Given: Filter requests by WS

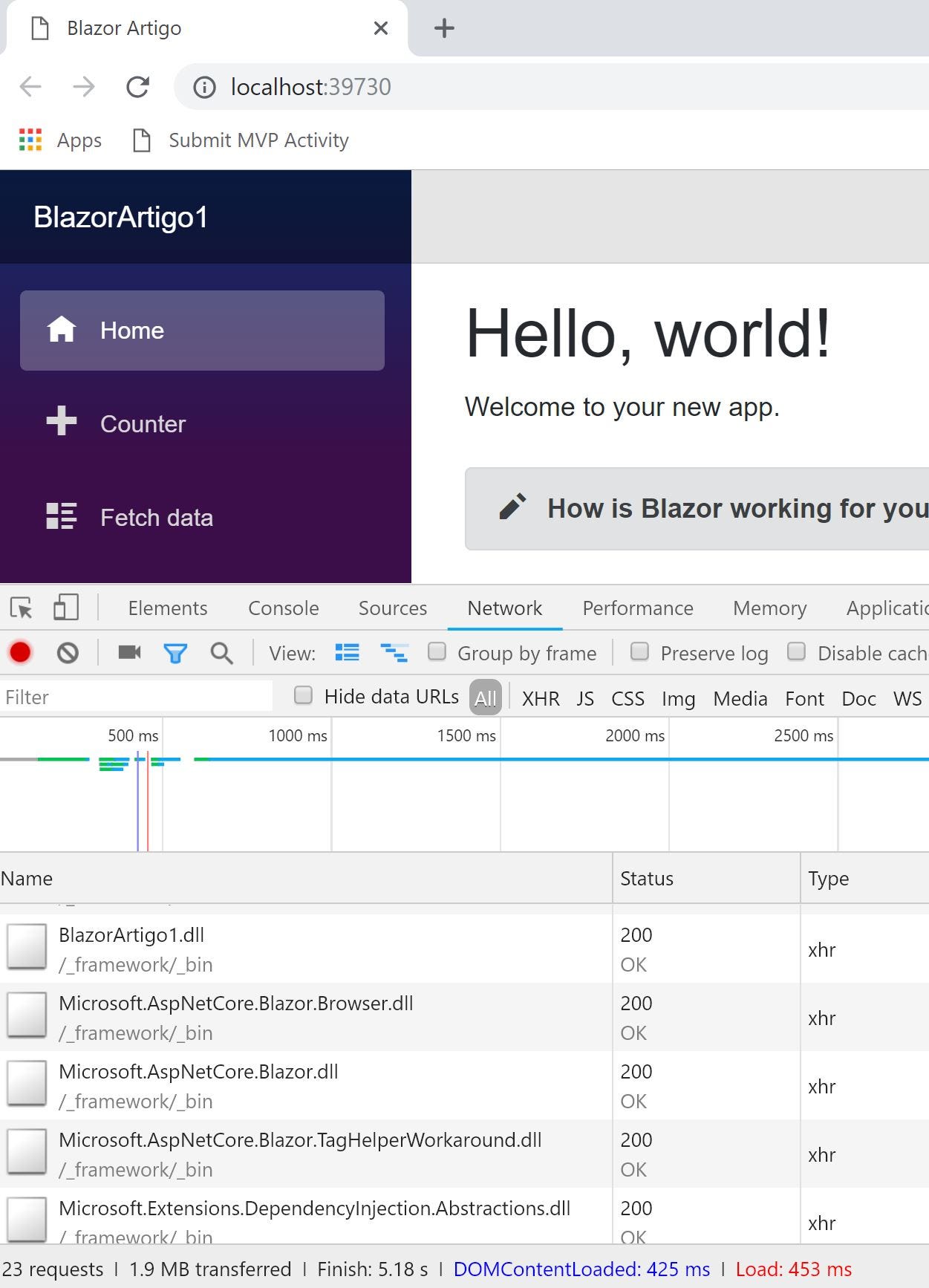Looking at the screenshot, I should click(x=907, y=698).
